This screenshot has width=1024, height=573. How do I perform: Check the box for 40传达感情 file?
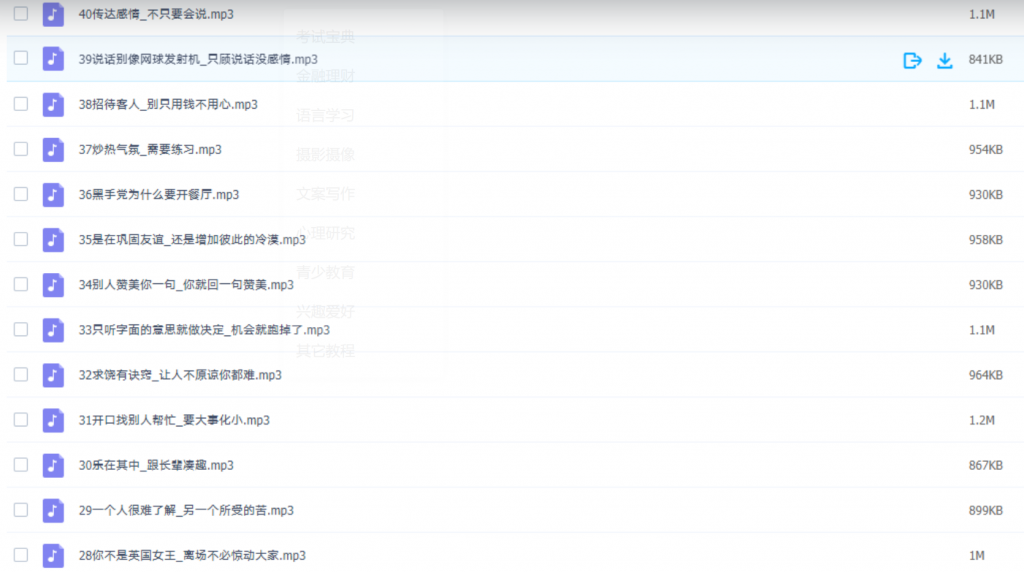click(21, 14)
